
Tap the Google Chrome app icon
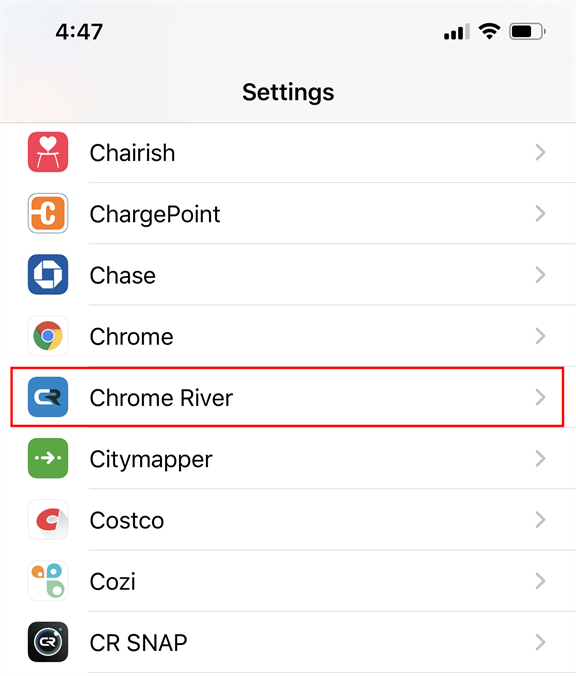(48, 336)
